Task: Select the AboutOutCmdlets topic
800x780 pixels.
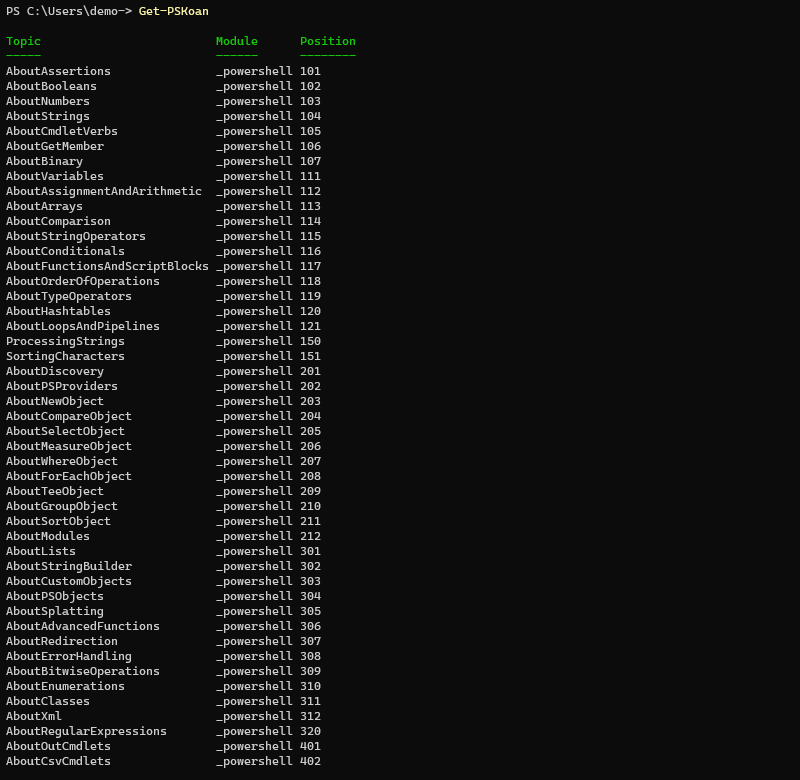Action: point(58,746)
